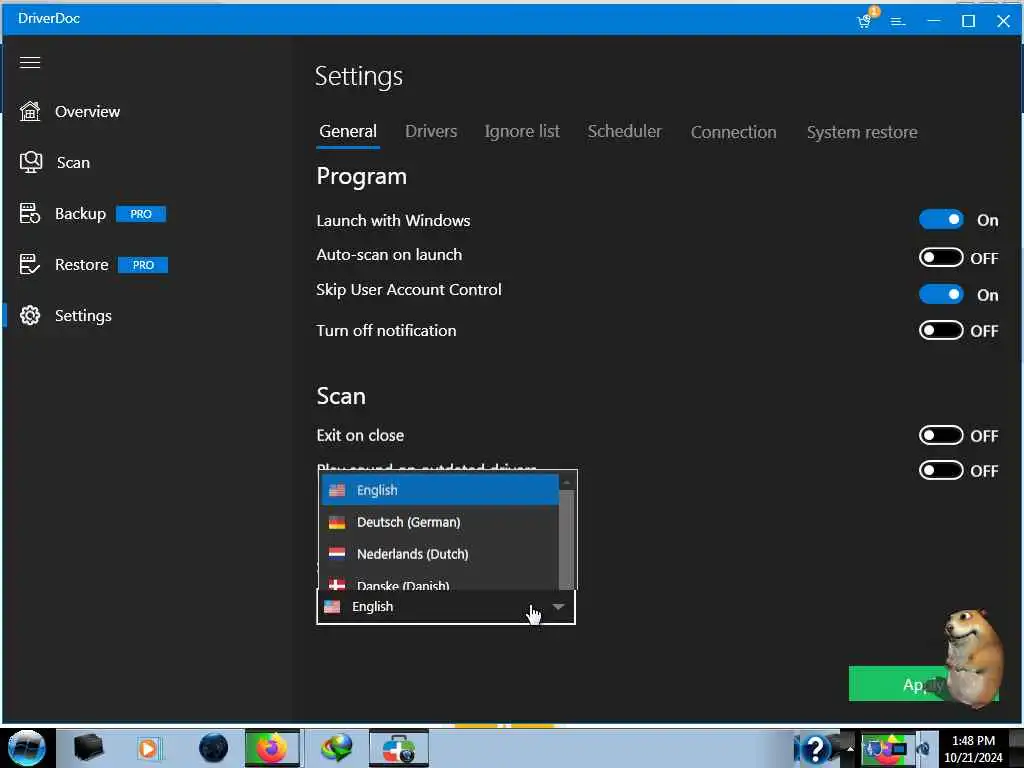
Task: Open the Scheduler tab
Action: pyautogui.click(x=624, y=131)
